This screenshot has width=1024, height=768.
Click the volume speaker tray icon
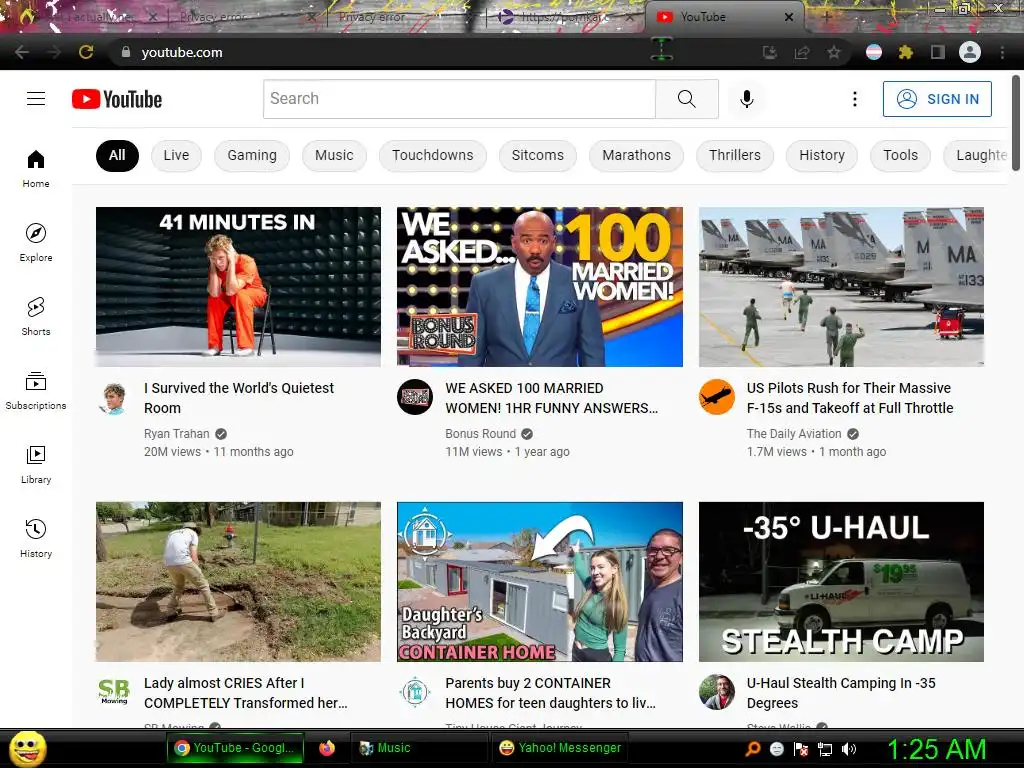pos(848,749)
